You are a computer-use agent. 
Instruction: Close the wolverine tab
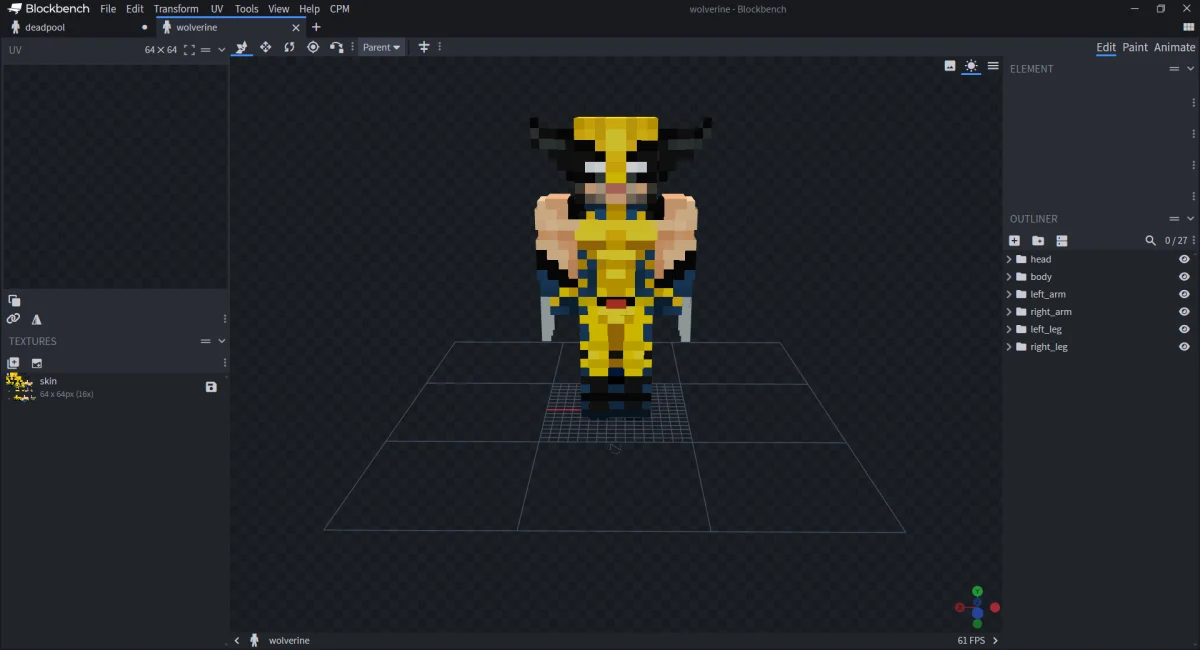pyautogui.click(x=295, y=27)
